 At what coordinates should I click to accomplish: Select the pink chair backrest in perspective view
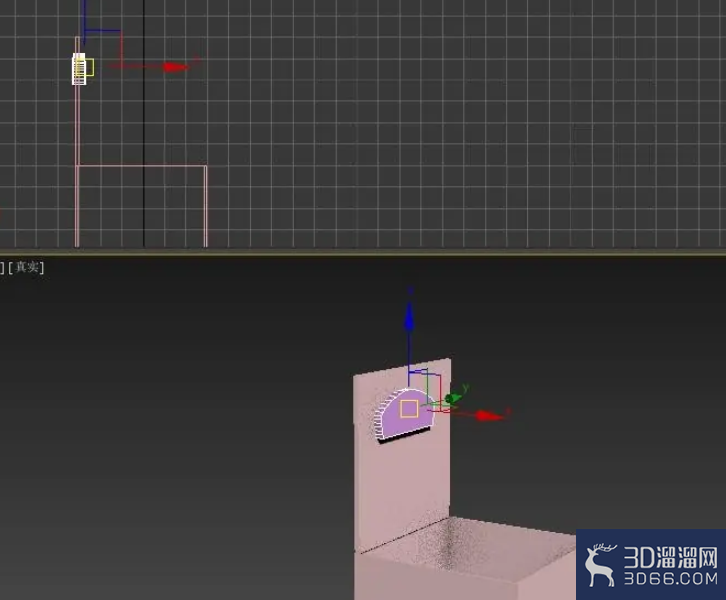(402, 477)
